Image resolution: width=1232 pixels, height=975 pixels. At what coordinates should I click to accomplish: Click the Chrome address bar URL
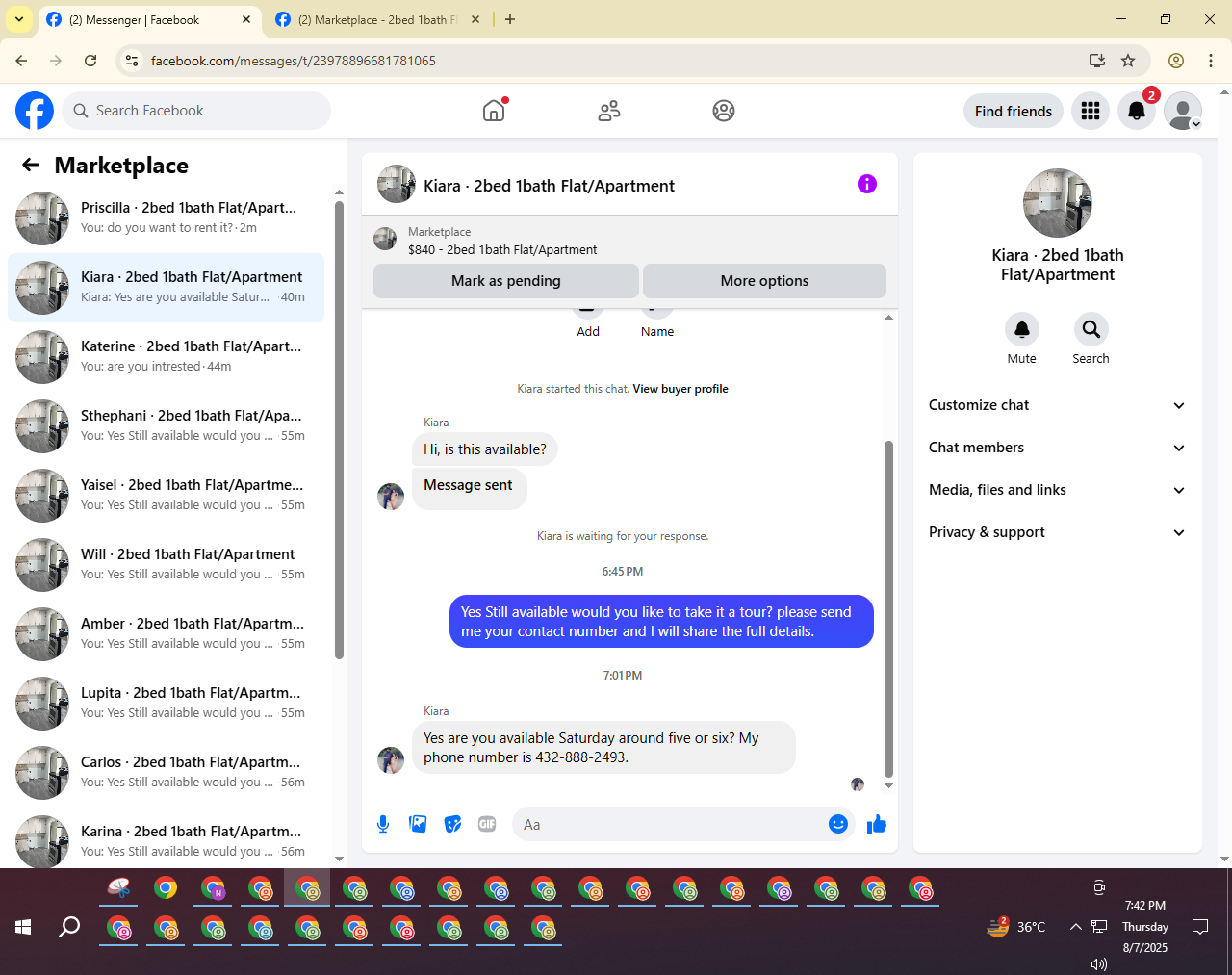click(x=294, y=61)
